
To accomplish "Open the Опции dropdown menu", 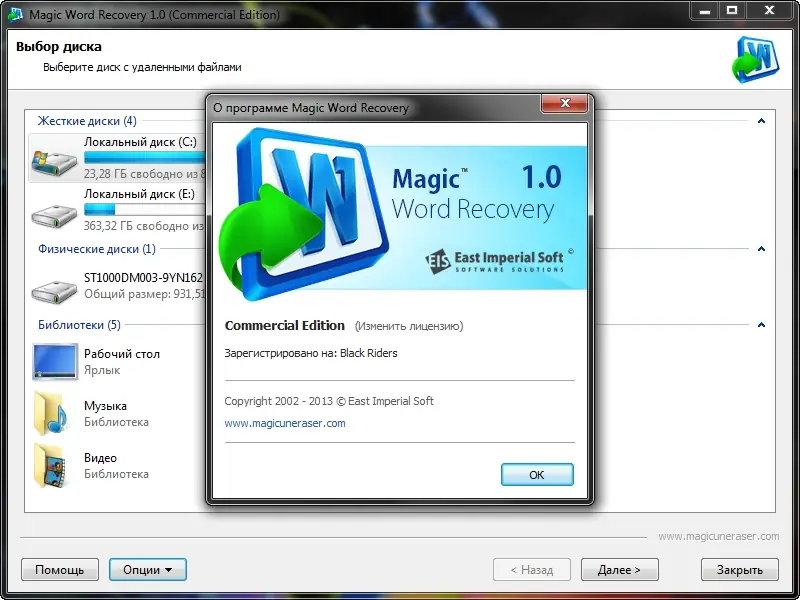I will click(x=147, y=569).
